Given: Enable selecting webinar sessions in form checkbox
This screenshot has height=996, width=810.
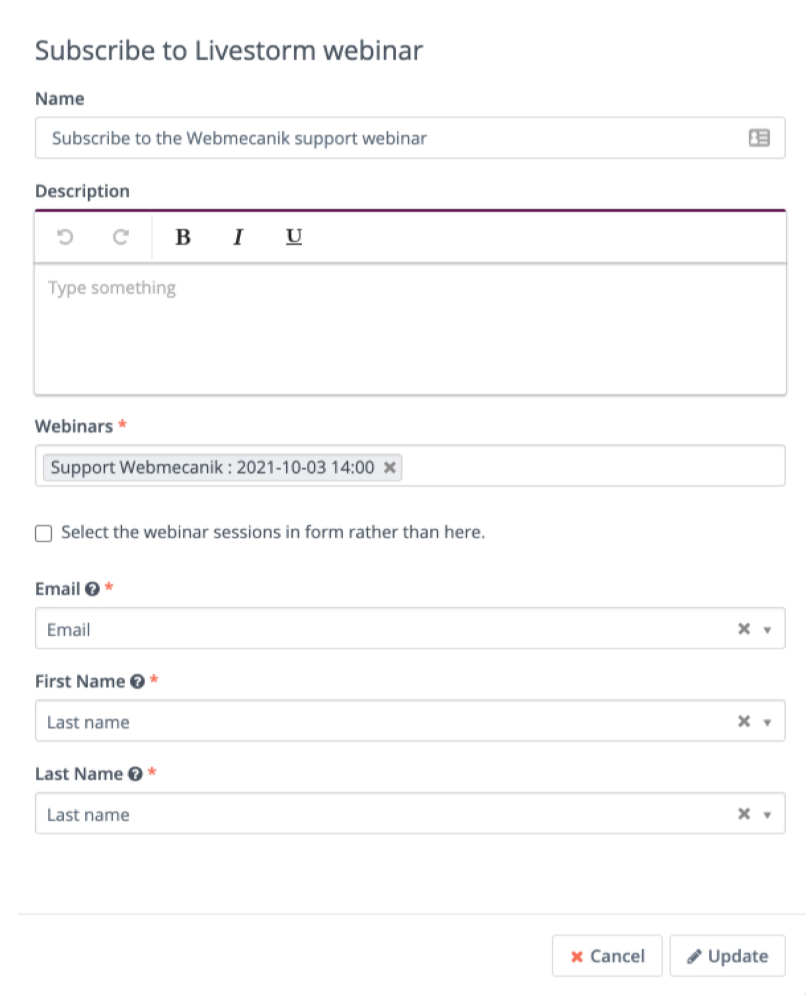Looking at the screenshot, I should pos(44,533).
